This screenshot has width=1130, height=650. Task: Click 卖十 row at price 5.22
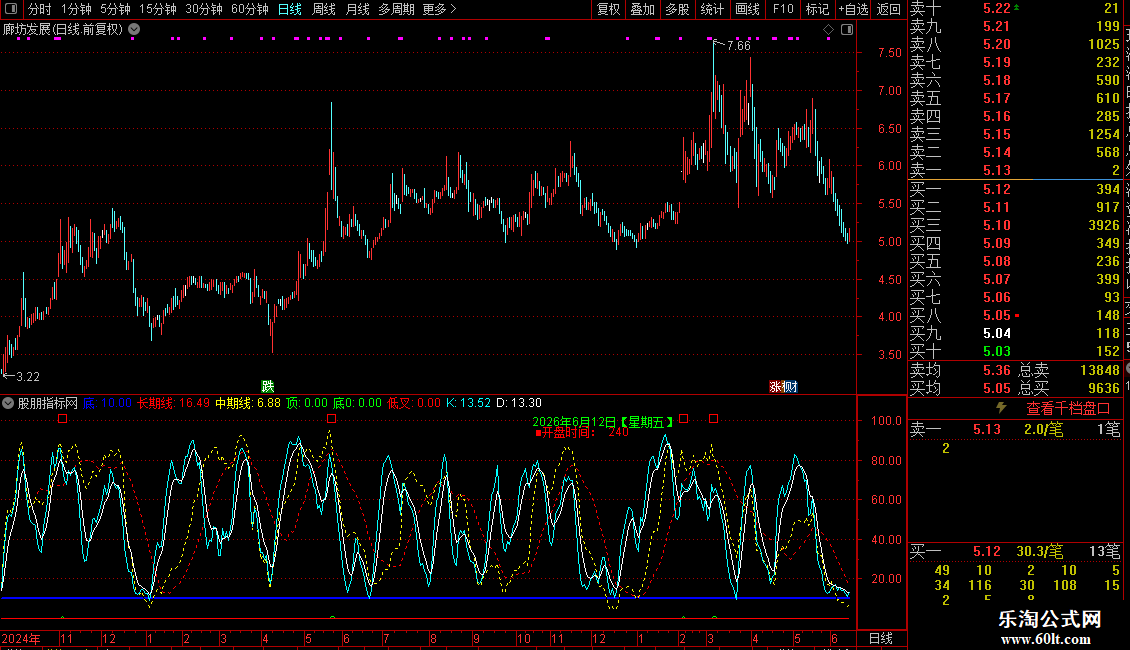1015,9
